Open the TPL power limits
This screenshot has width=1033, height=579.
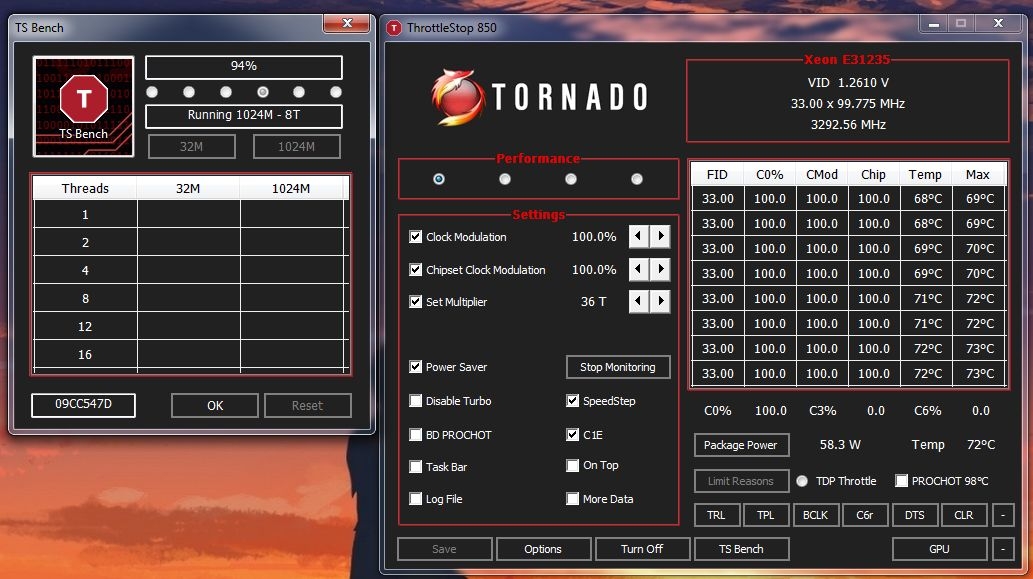[x=766, y=515]
